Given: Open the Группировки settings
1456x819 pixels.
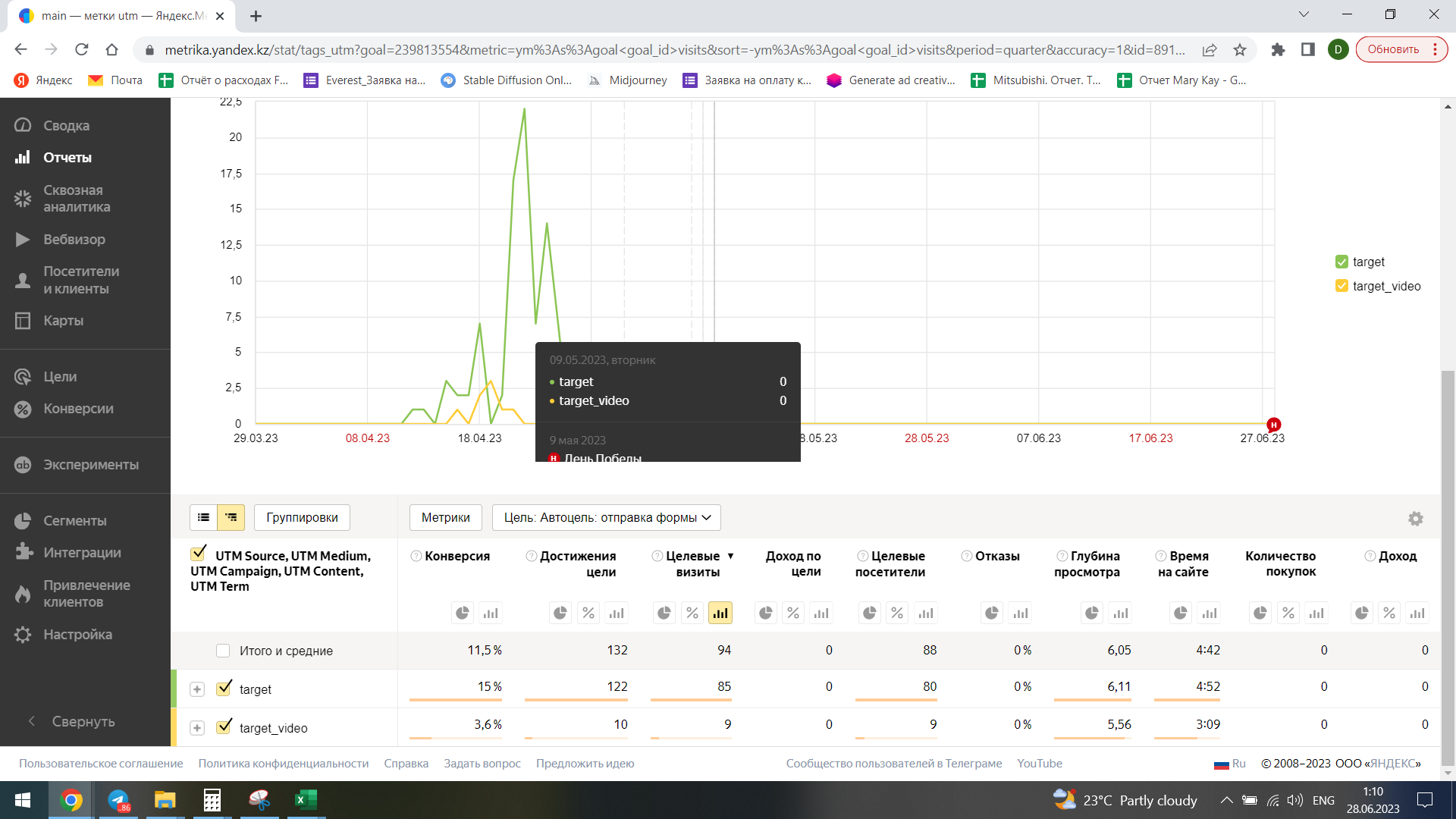Looking at the screenshot, I should 302,517.
